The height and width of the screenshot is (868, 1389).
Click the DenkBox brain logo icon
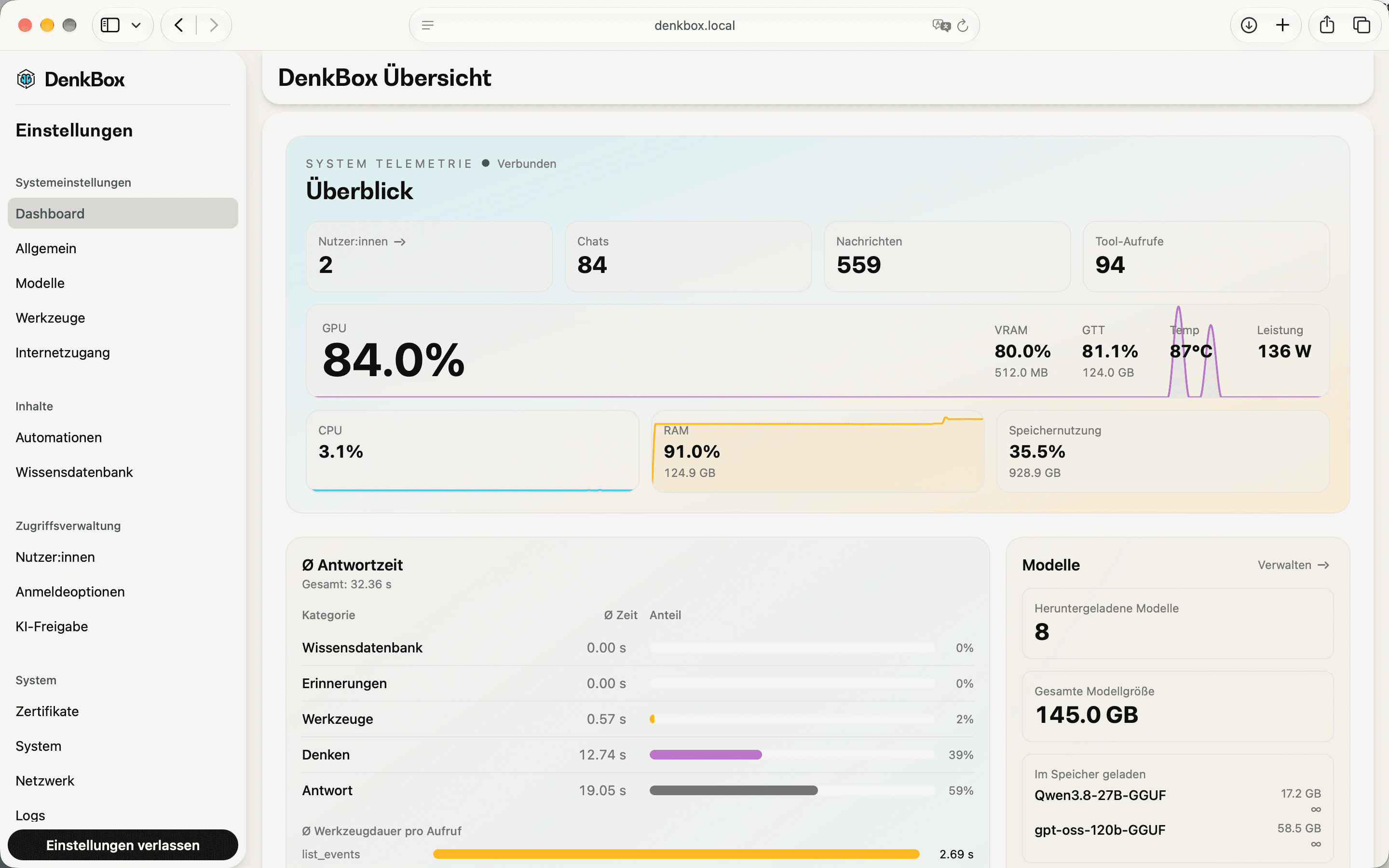pos(26,79)
